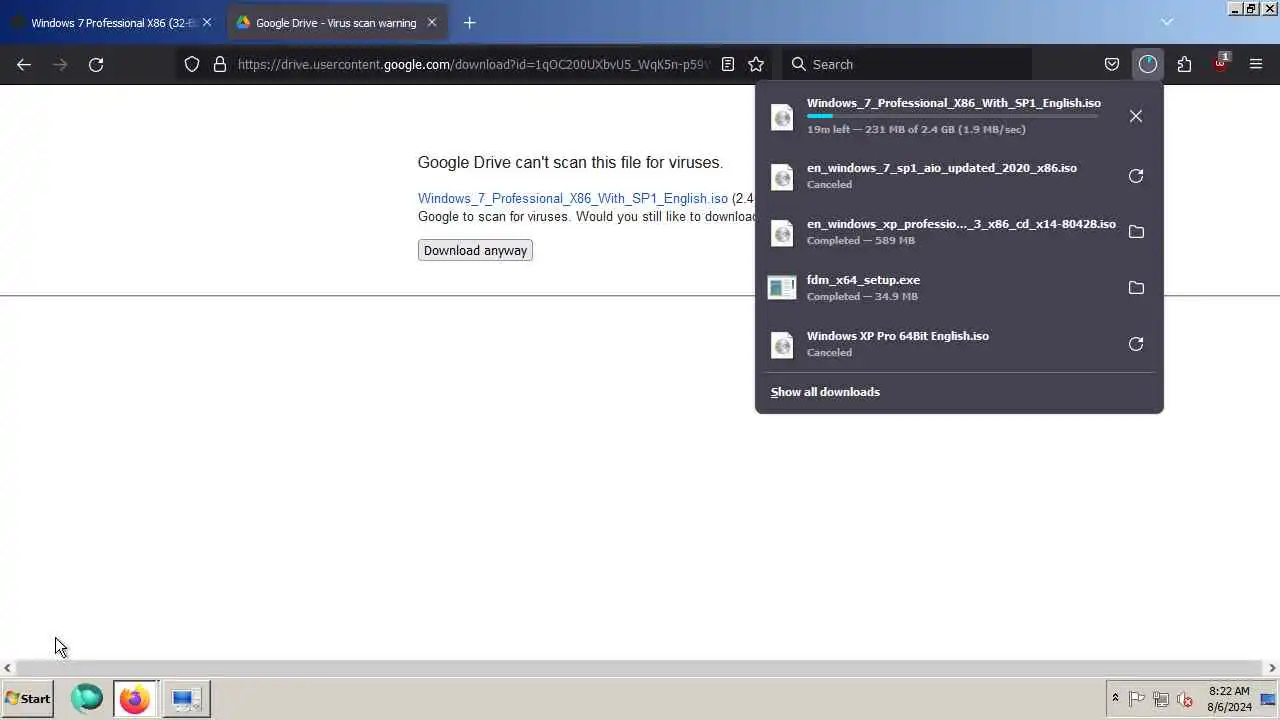Open en_windows_xp_professional completed download entry
Image resolution: width=1280 pixels, height=720 pixels.
pyautogui.click(x=940, y=232)
